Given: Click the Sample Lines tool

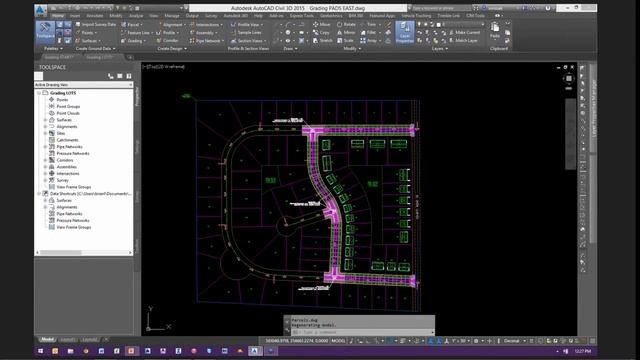Looking at the screenshot, I should (x=246, y=33).
